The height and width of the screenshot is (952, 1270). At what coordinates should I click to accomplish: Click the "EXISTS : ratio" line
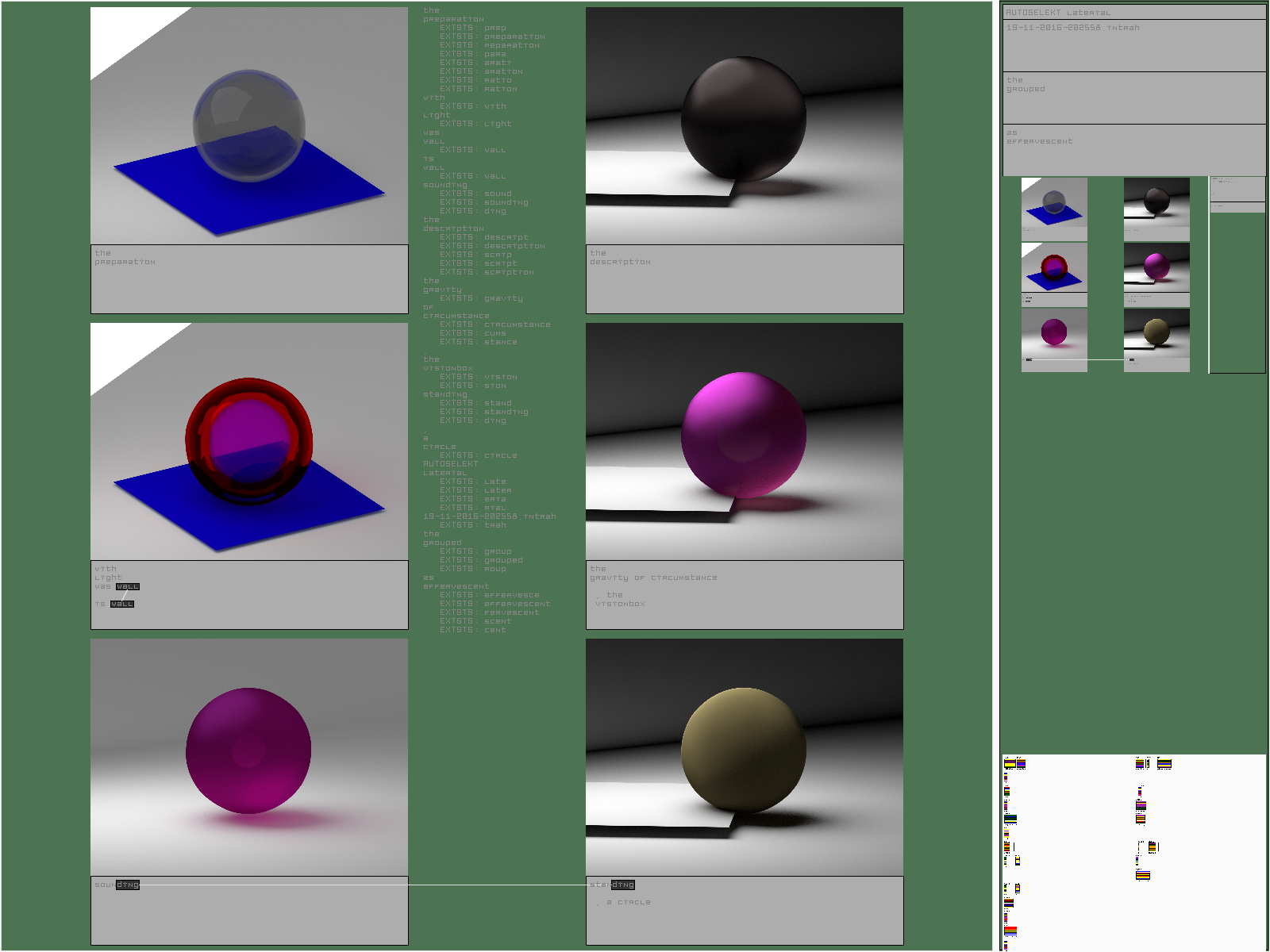[x=475, y=80]
